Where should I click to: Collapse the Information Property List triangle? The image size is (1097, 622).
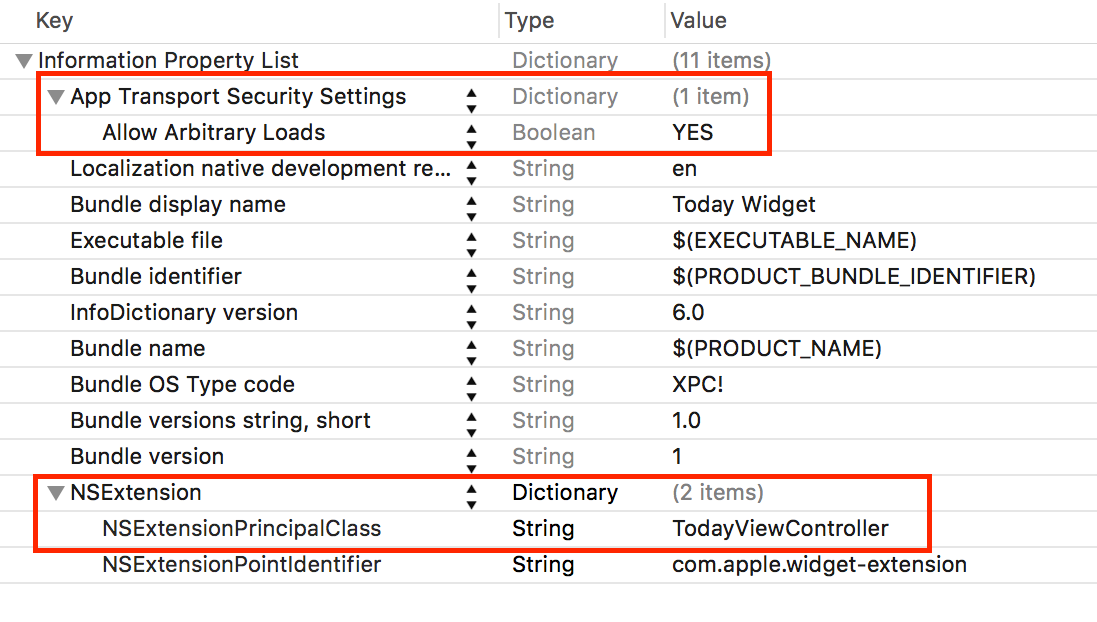coord(24,61)
